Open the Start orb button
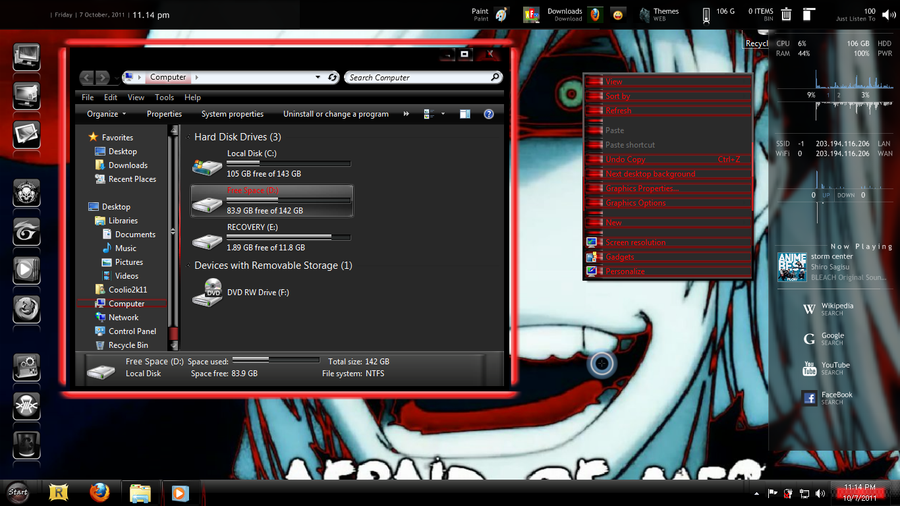Screen dimensions: 900x506 point(18,492)
